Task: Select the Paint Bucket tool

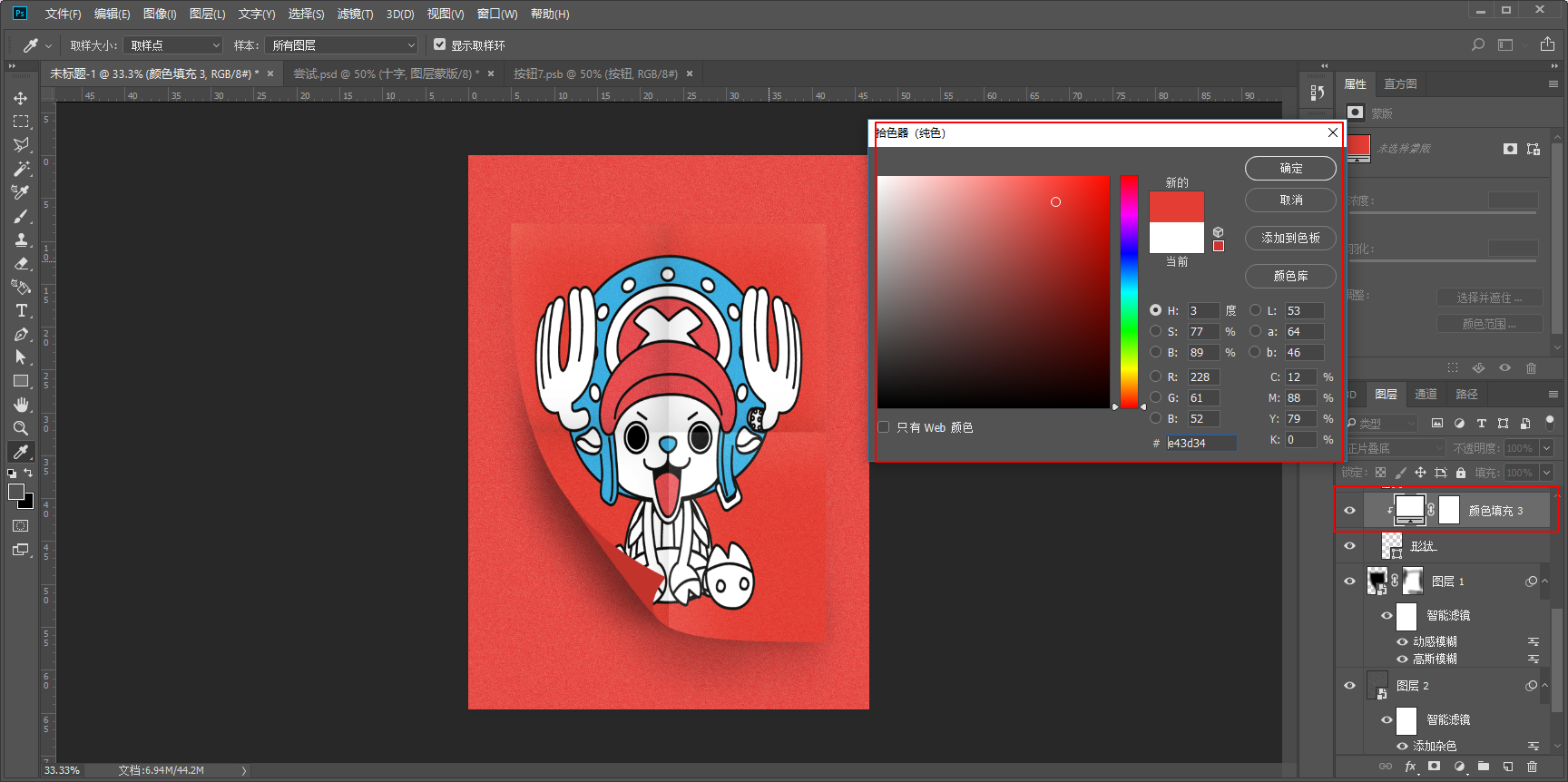Action: (x=21, y=287)
